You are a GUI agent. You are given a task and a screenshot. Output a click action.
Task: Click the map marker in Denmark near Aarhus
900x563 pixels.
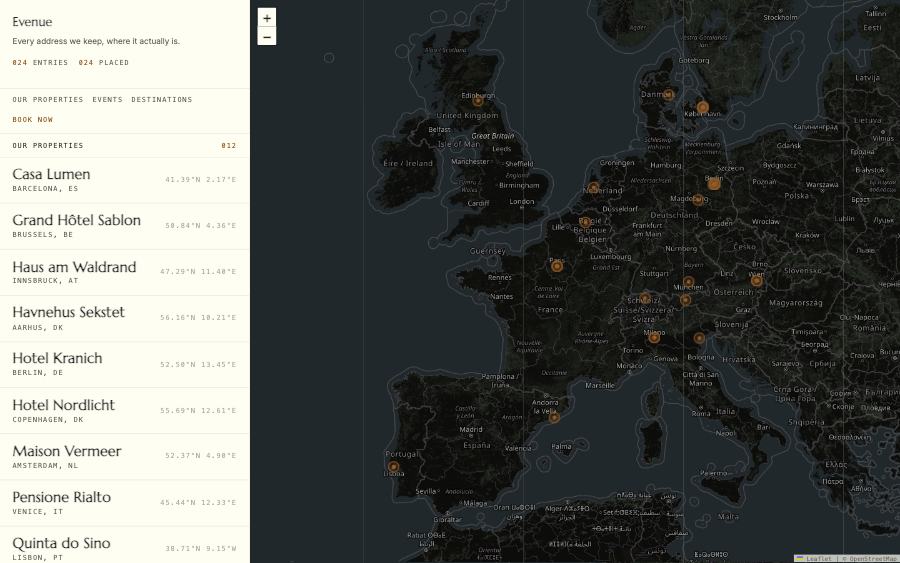[x=668, y=94]
